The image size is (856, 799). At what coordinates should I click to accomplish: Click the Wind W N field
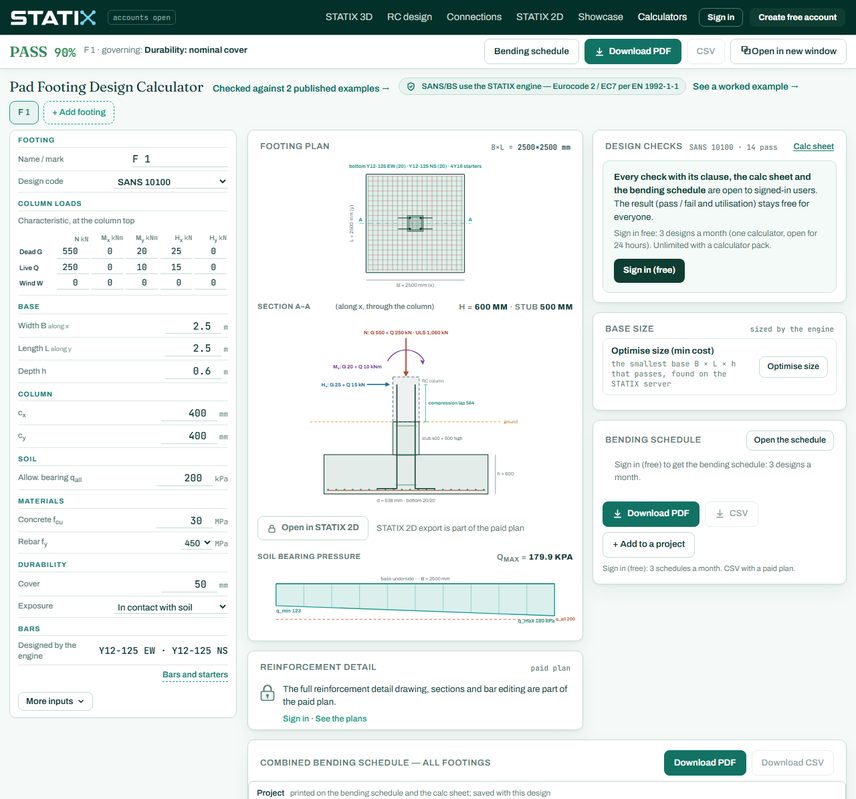coord(72,283)
